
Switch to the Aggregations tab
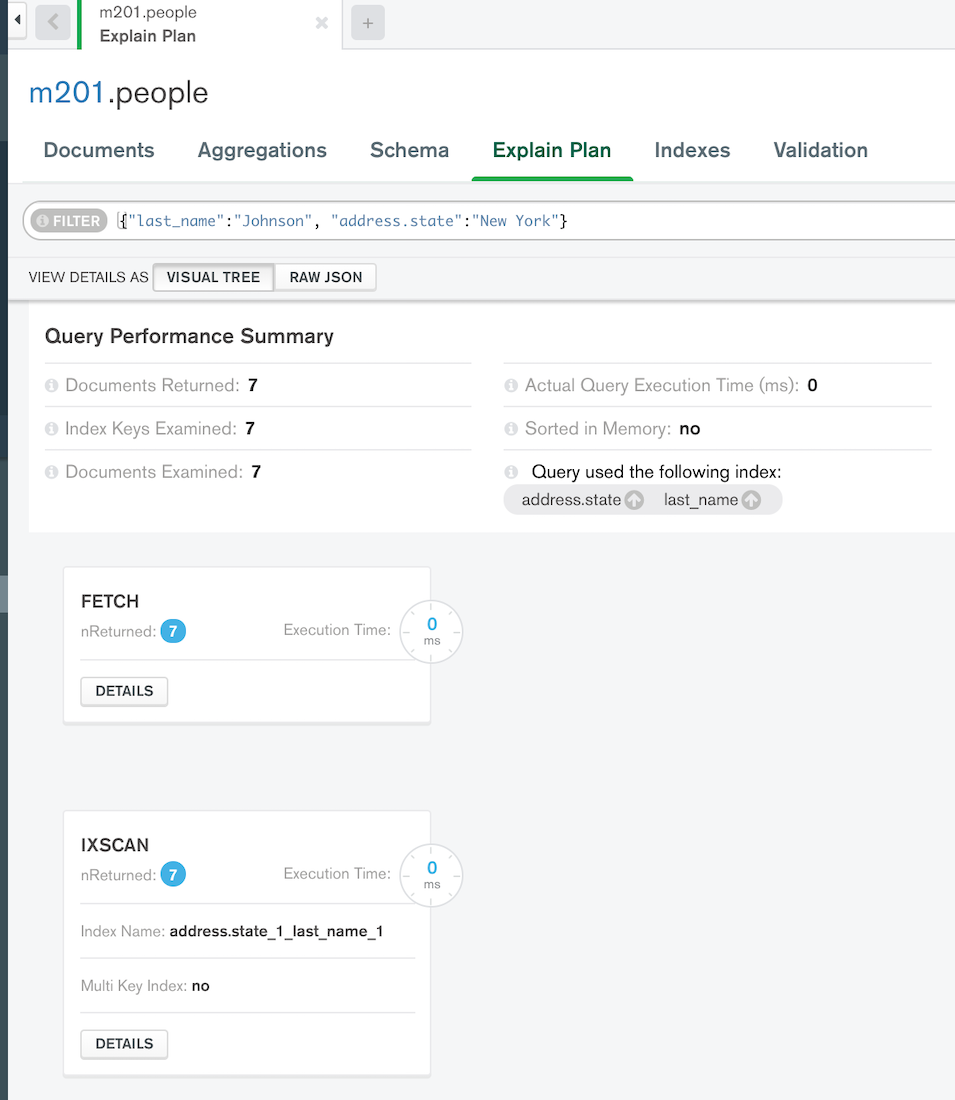(x=262, y=150)
